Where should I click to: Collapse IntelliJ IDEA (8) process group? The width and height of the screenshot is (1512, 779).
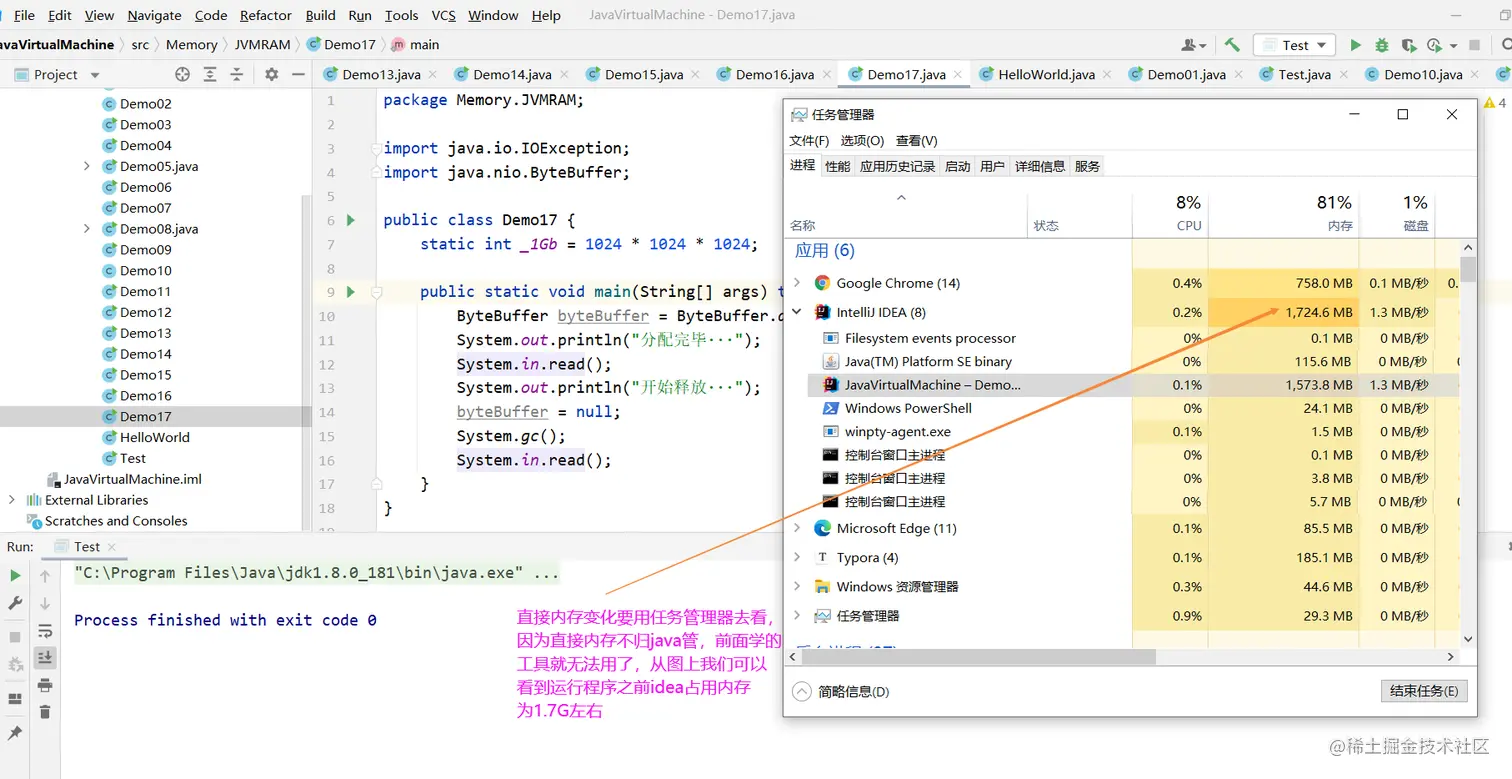(x=797, y=312)
